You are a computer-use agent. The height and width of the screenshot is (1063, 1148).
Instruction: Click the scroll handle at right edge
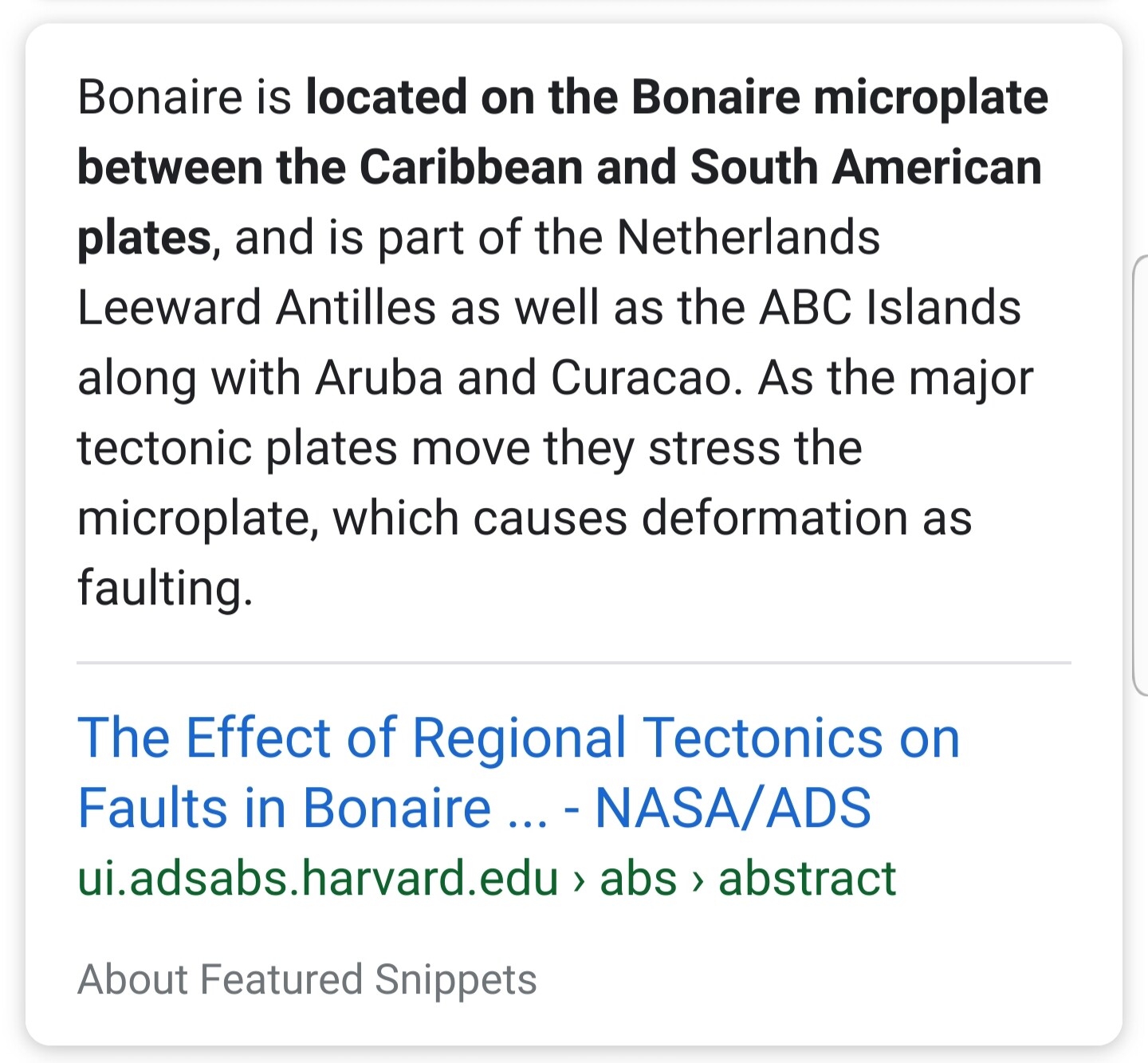point(1140,475)
